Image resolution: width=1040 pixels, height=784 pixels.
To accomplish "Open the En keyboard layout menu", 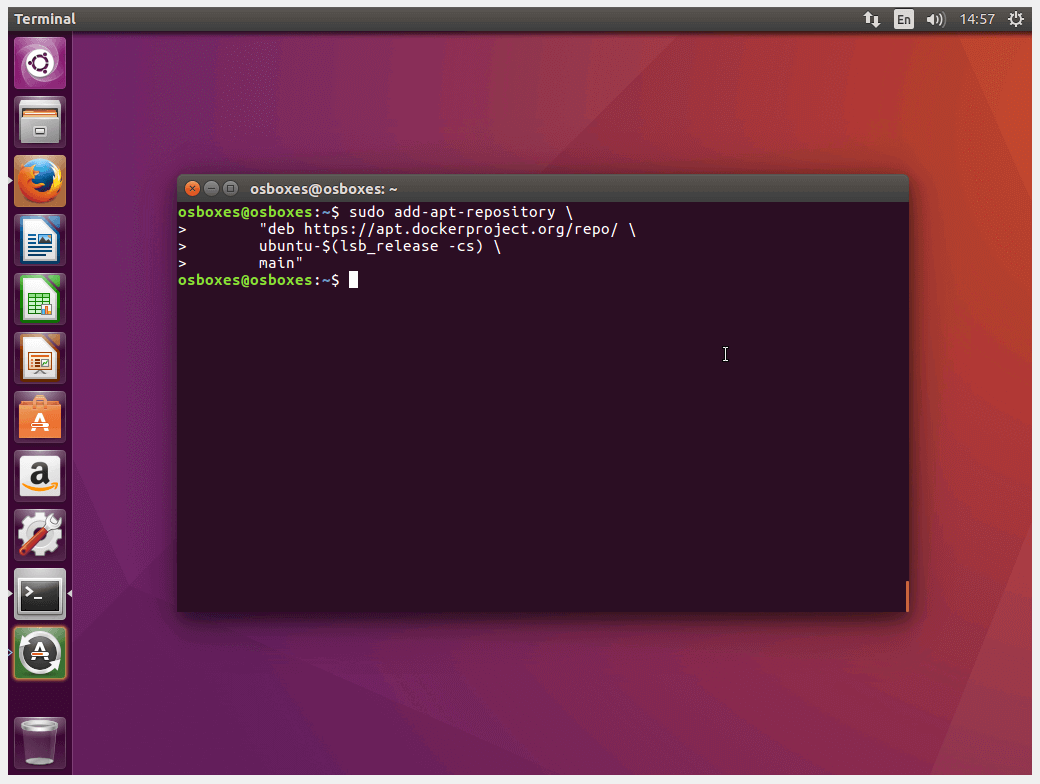I will [903, 19].
